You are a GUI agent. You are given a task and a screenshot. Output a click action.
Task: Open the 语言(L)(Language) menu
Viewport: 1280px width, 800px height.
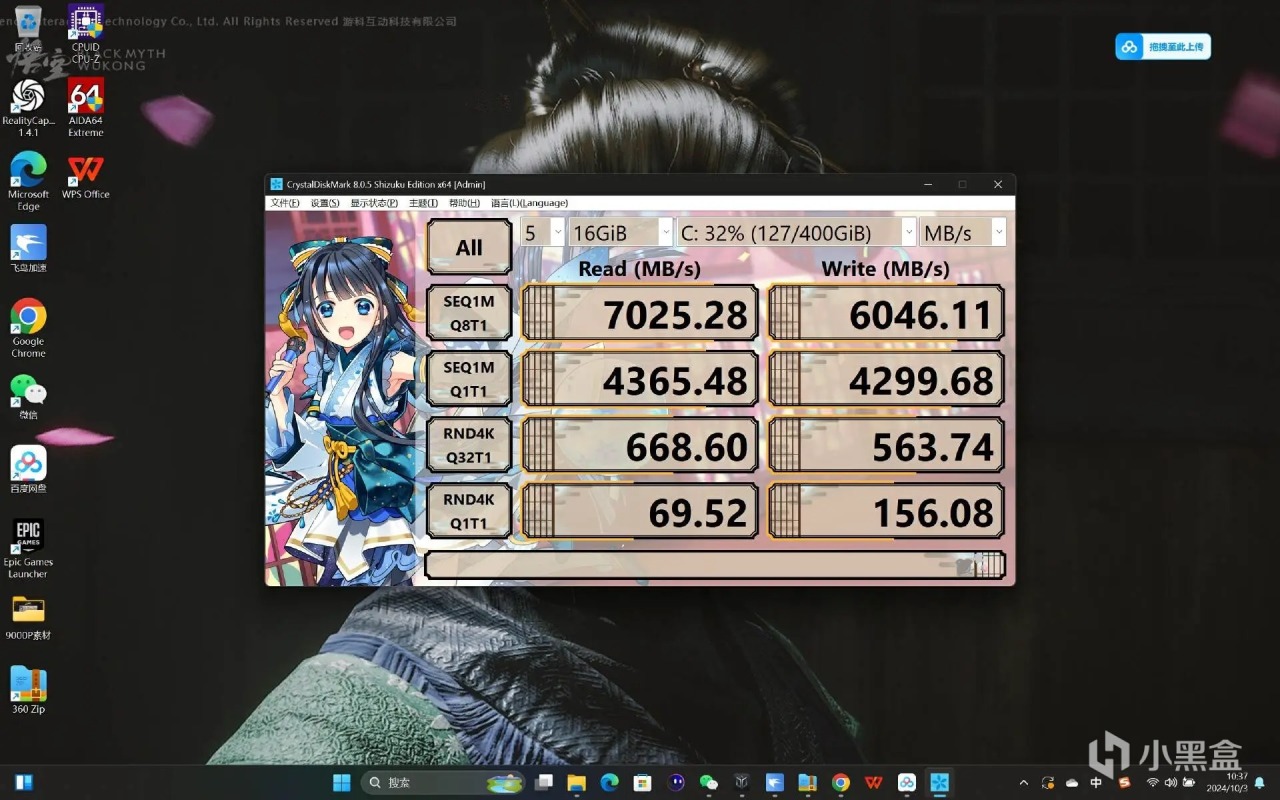coord(529,203)
